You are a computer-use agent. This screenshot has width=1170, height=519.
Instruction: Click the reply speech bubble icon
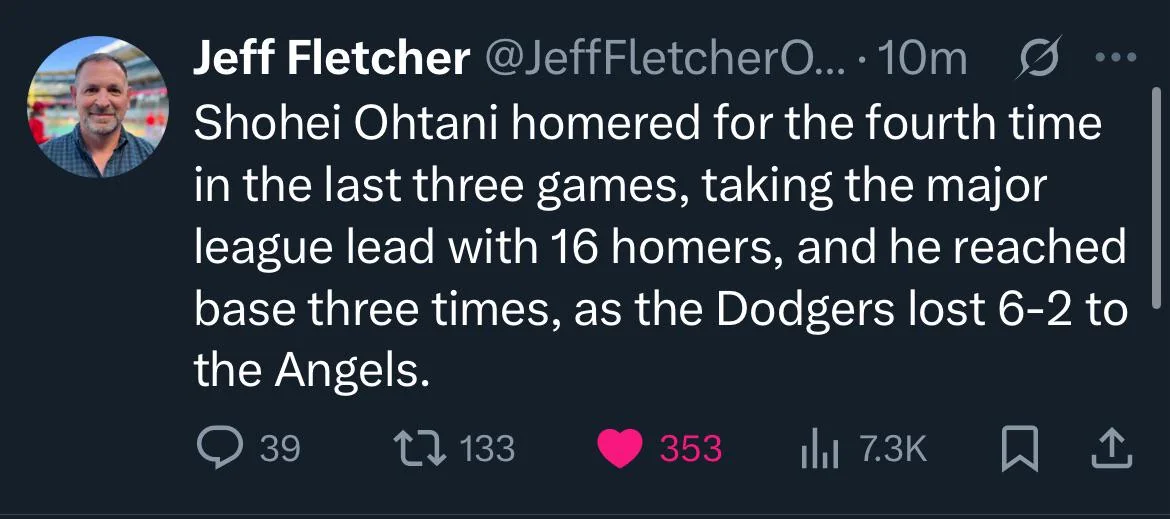click(219, 447)
